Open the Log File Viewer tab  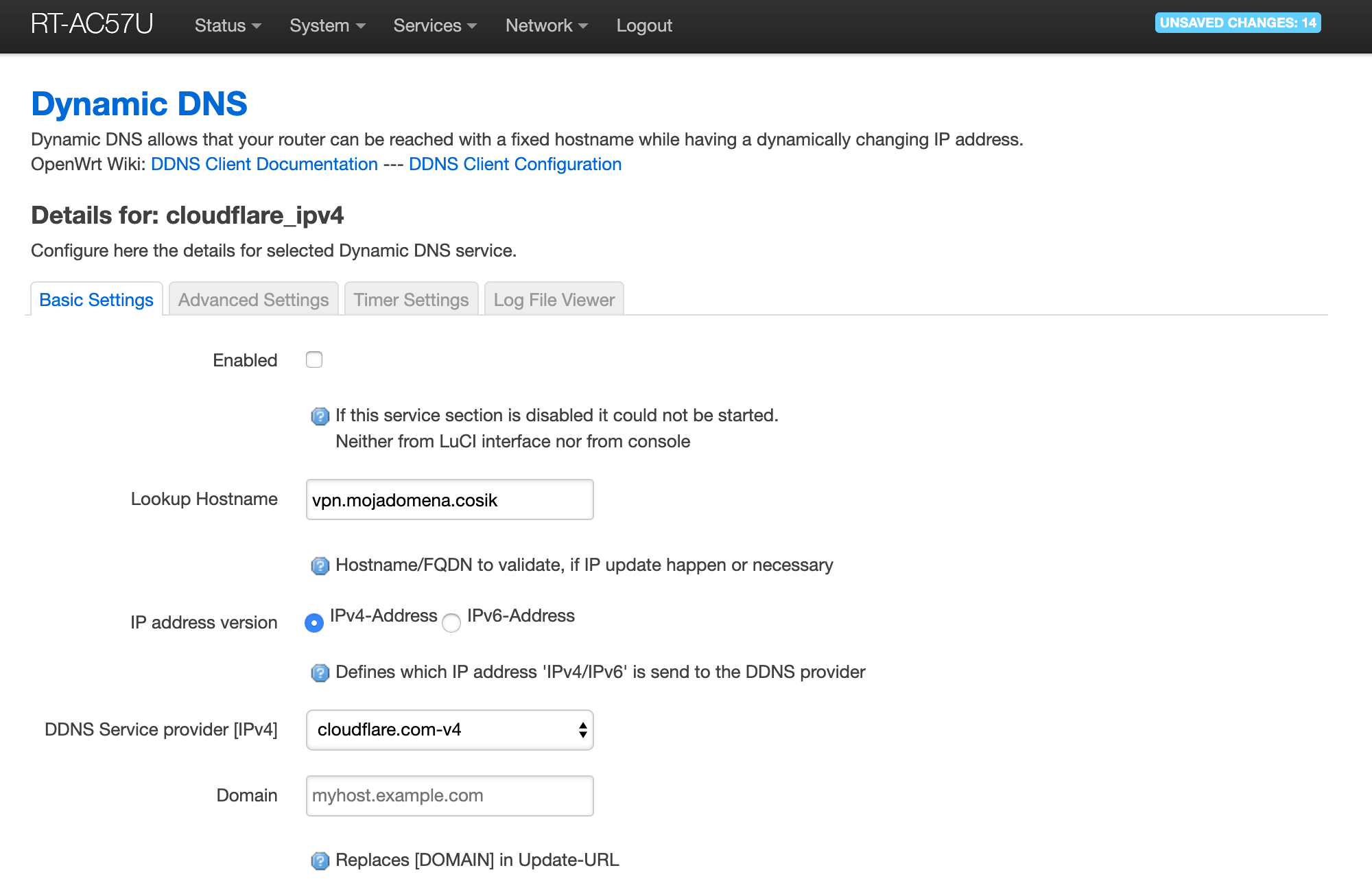coord(554,299)
